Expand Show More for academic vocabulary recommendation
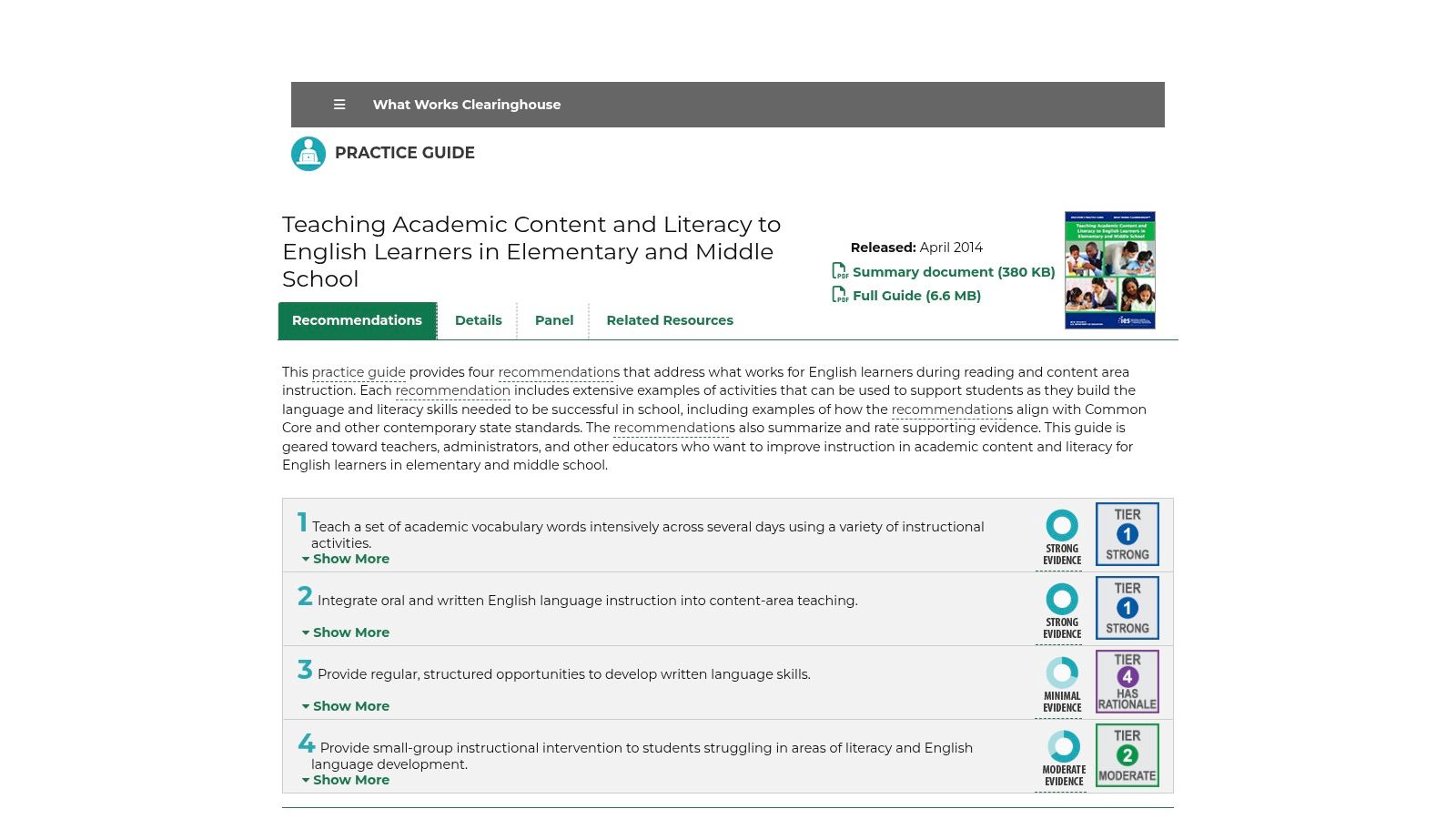This screenshot has height=819, width=1456. coord(346,559)
